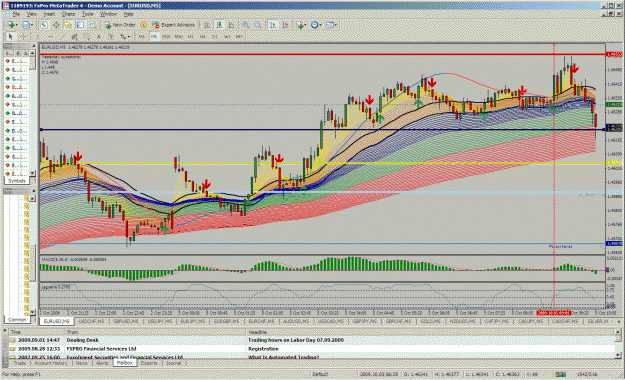The width and height of the screenshot is (625, 380).
Task: Switch to the GBPUSD,M5 chart tab
Action: [x=125, y=321]
